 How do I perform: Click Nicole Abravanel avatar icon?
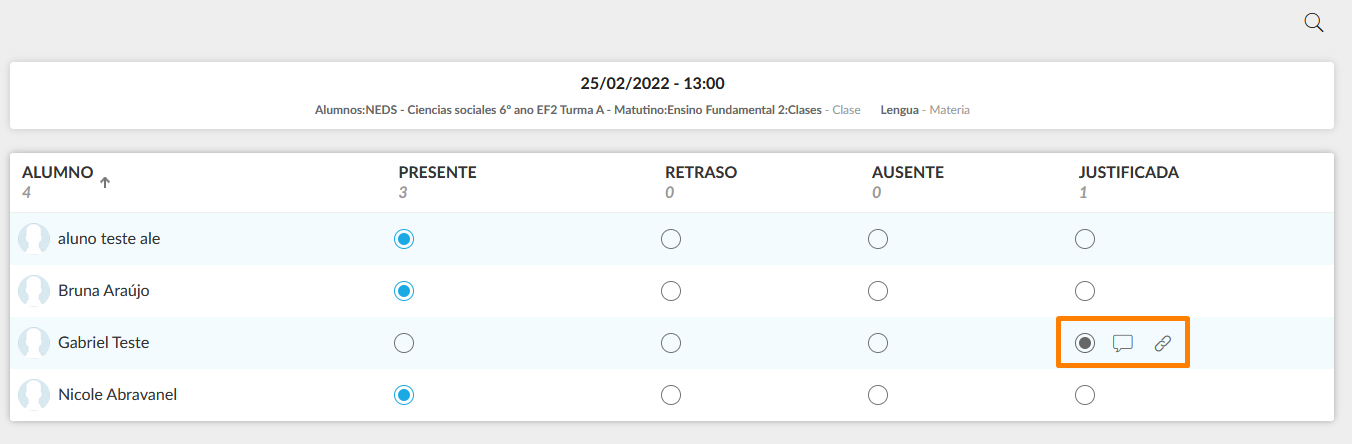point(35,395)
